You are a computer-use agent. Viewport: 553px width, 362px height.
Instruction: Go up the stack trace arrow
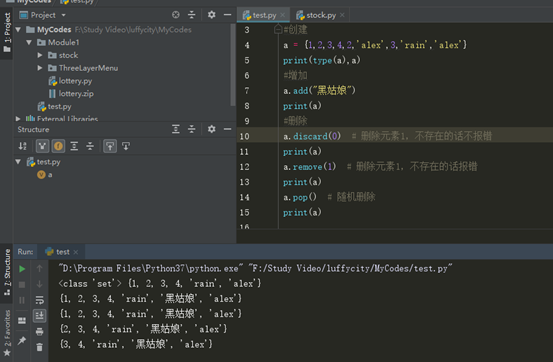[40, 269]
